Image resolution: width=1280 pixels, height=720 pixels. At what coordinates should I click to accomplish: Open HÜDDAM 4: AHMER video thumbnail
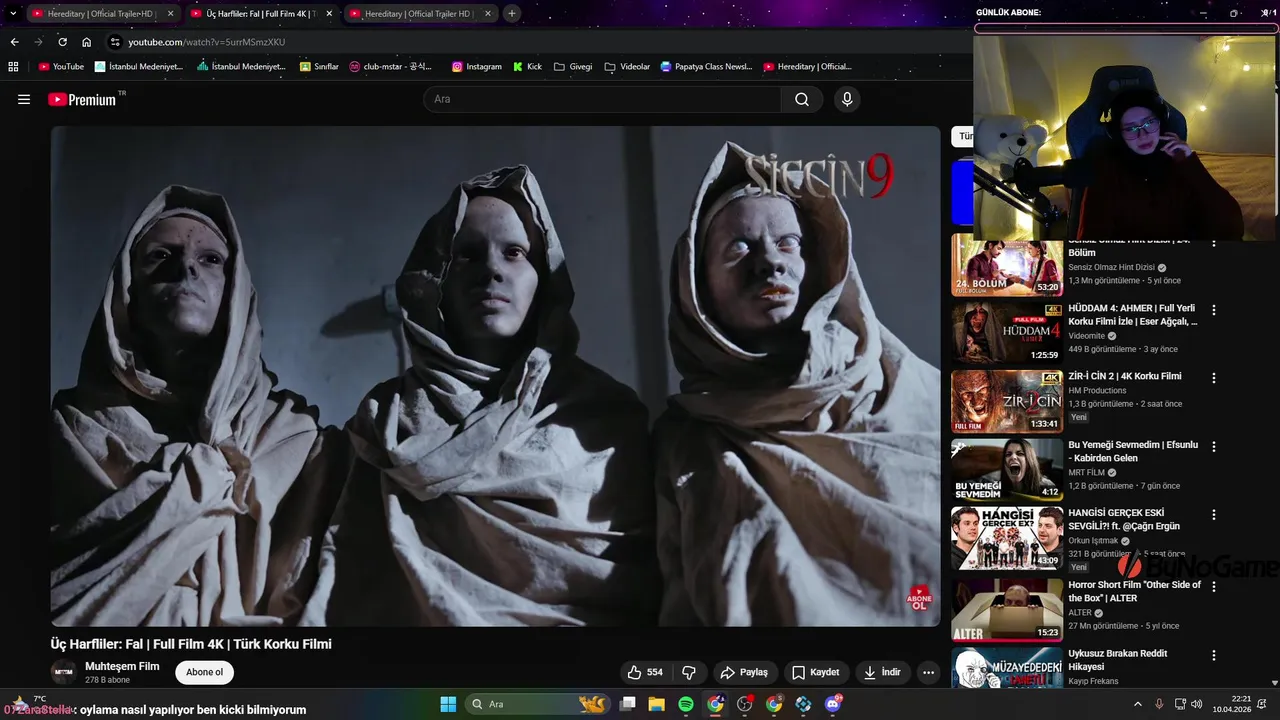coord(1007,333)
